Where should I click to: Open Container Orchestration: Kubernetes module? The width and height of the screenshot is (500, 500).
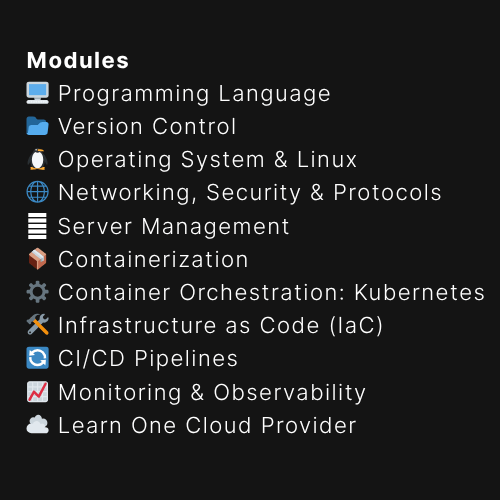click(x=271, y=292)
